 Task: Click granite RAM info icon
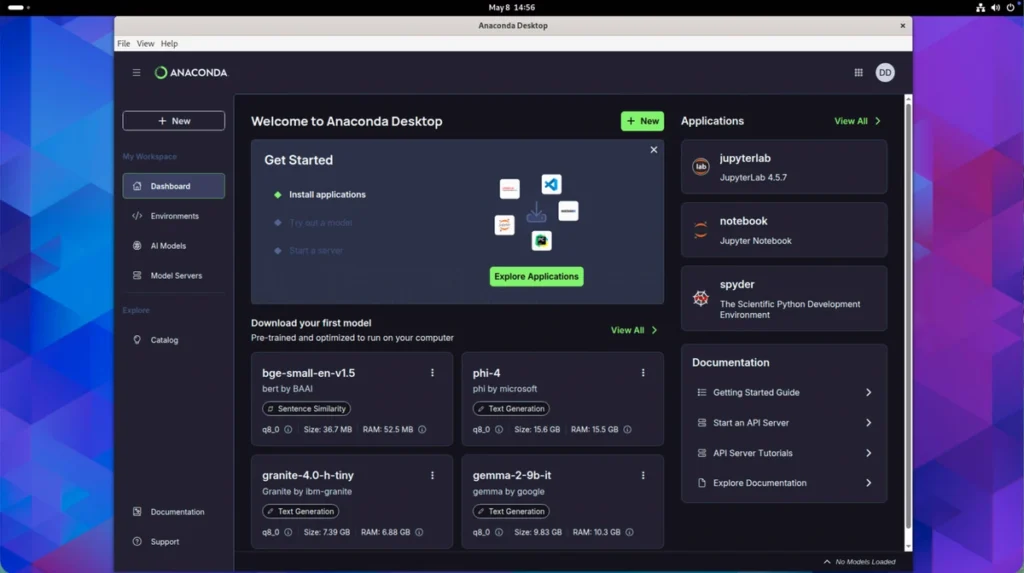point(419,532)
